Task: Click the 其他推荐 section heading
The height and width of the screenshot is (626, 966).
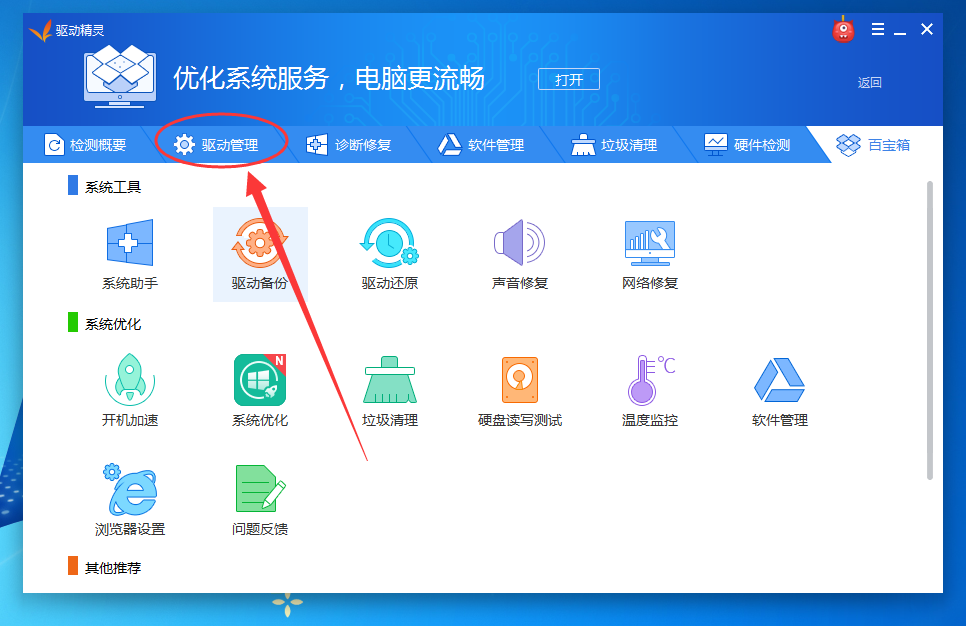Action: click(x=113, y=568)
